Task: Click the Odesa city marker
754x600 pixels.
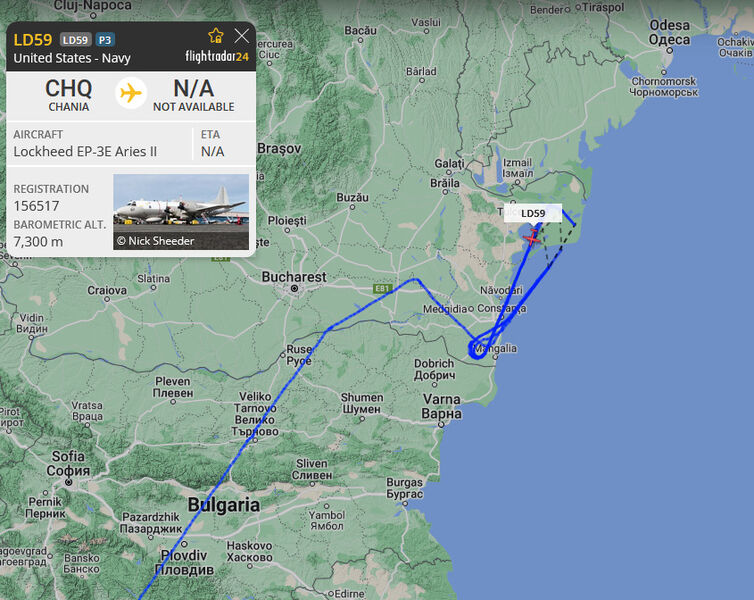Action: 669,50
